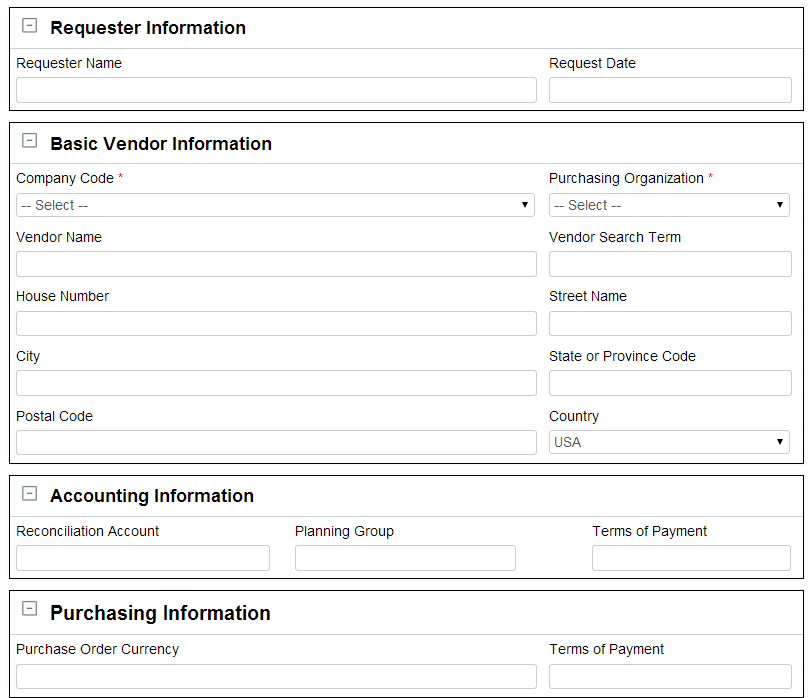The image size is (812, 698).
Task: Click into the Vendor Name field
Action: tap(276, 264)
